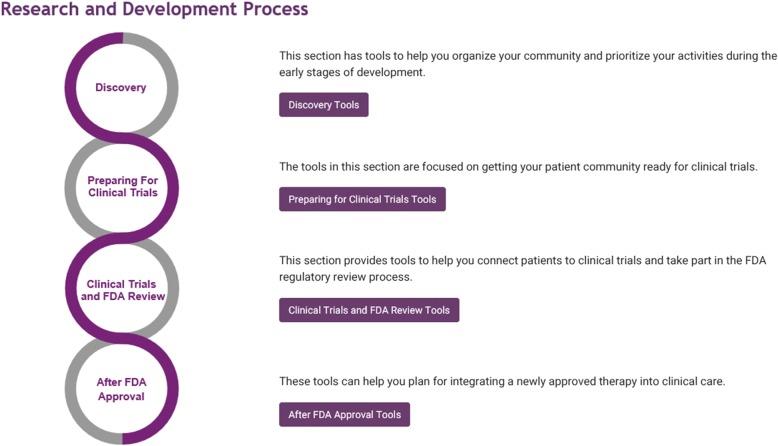This screenshot has height=446, width=778.
Task: Select Clinical Trials and FDA Review Tools button
Action: point(368,310)
